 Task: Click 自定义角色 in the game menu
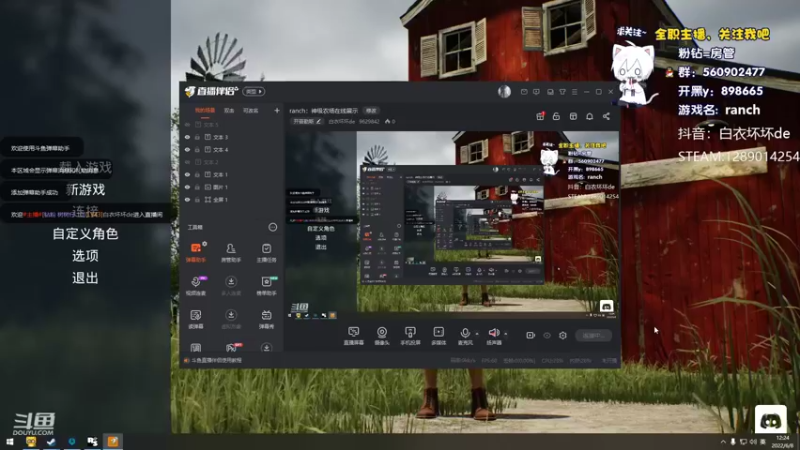point(85,234)
